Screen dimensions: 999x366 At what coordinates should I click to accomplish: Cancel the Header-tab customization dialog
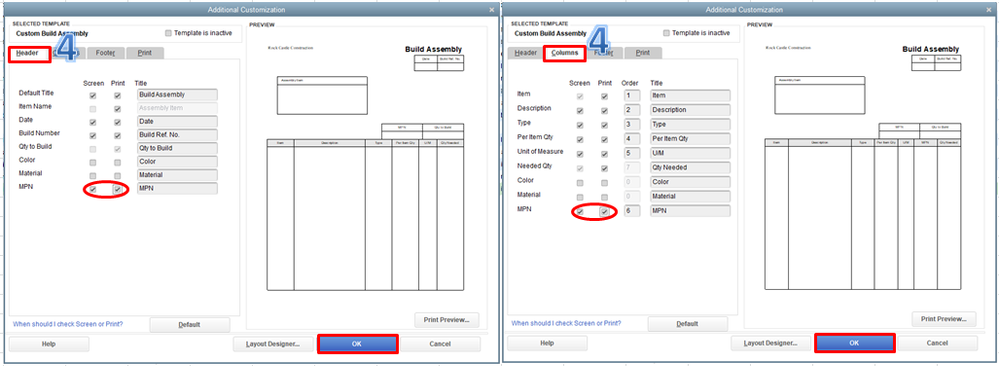coord(440,344)
